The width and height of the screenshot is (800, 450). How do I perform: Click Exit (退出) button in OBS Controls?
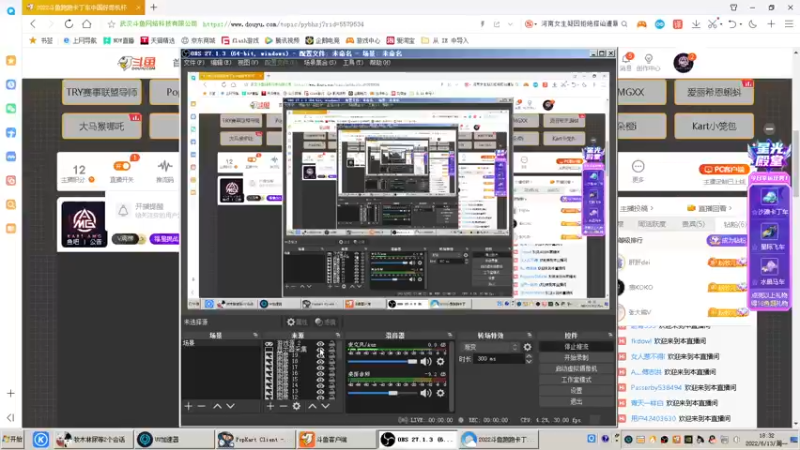tap(576, 402)
